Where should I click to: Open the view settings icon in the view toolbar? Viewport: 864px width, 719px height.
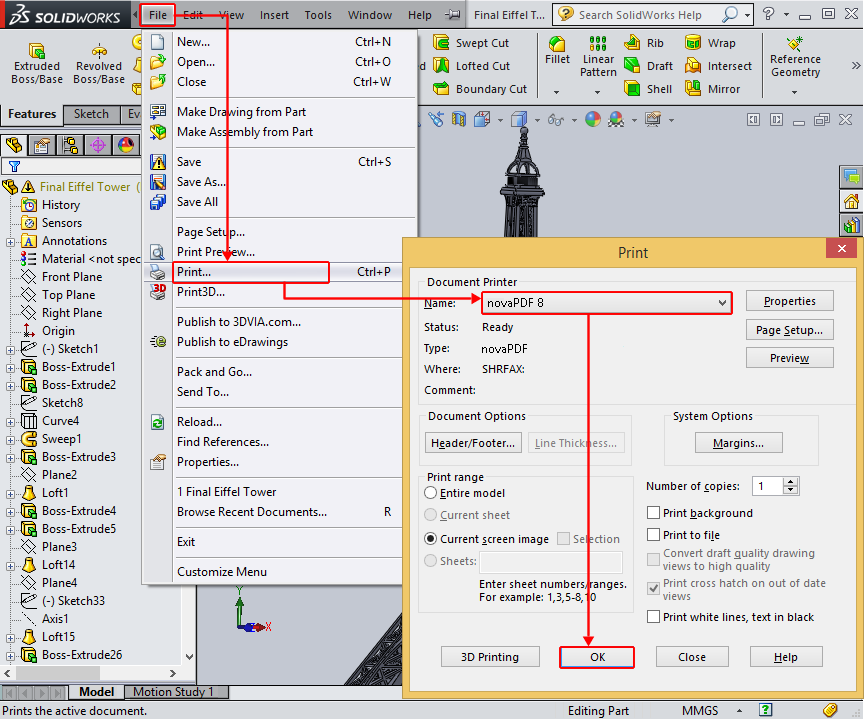(x=653, y=119)
